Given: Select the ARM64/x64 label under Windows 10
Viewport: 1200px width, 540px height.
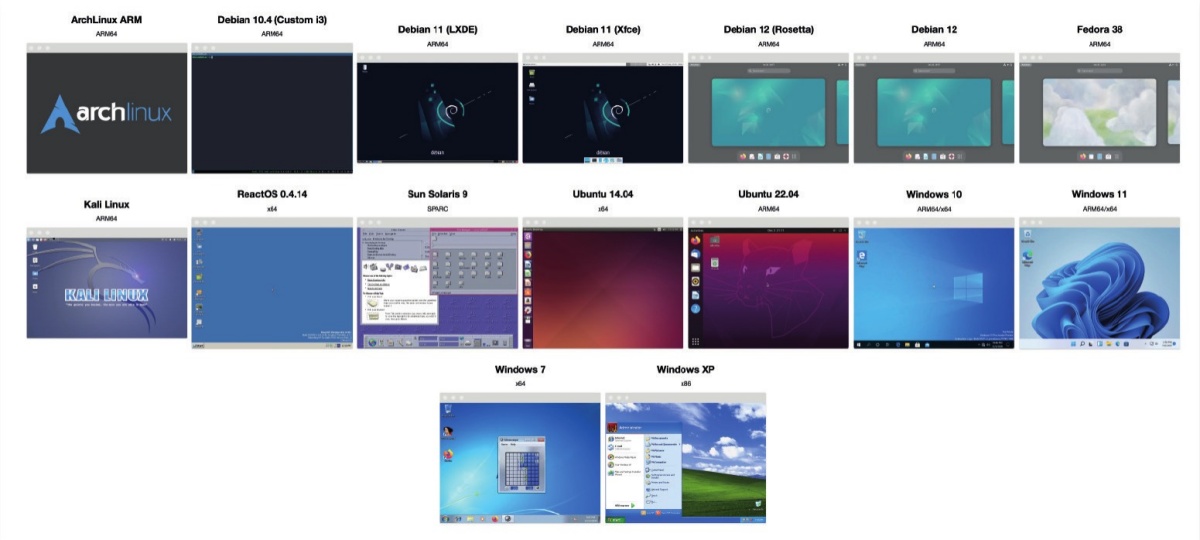Looking at the screenshot, I should tap(934, 209).
